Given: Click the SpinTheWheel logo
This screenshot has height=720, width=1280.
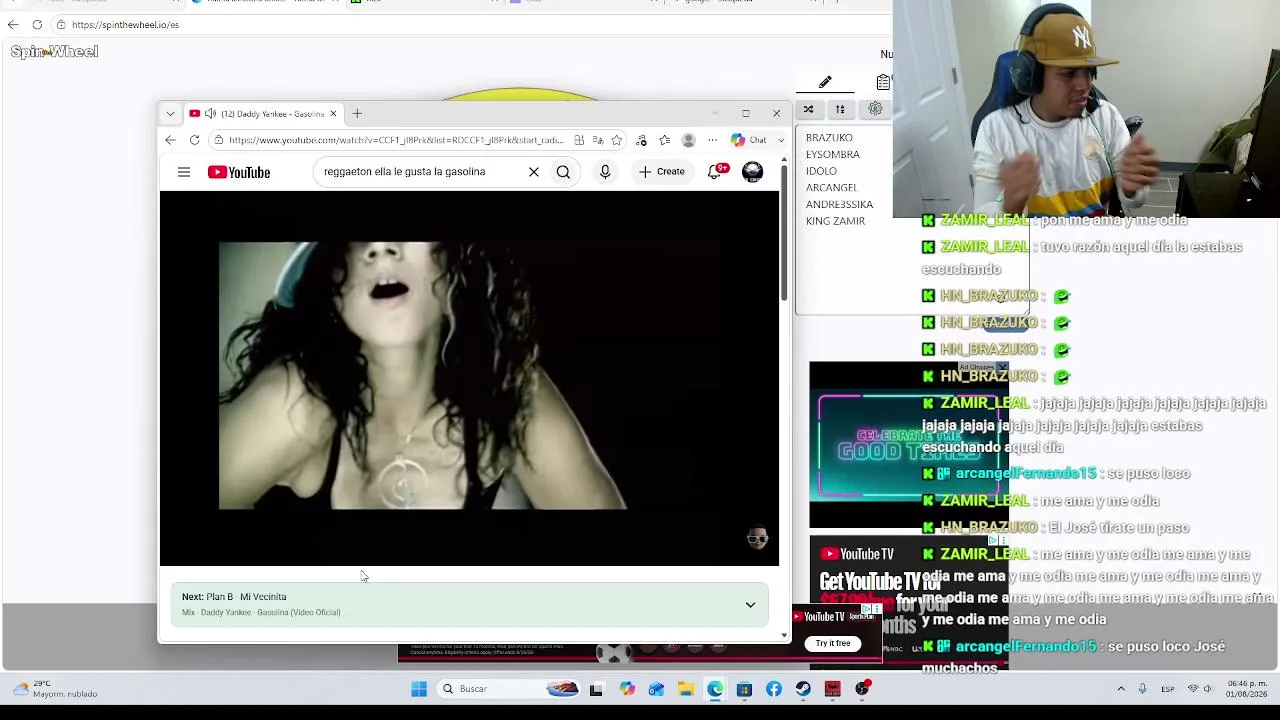Looking at the screenshot, I should click(x=54, y=52).
